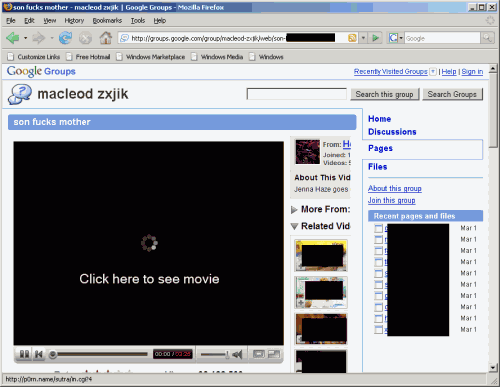Open the address bar URL dropdown

click(x=363, y=38)
